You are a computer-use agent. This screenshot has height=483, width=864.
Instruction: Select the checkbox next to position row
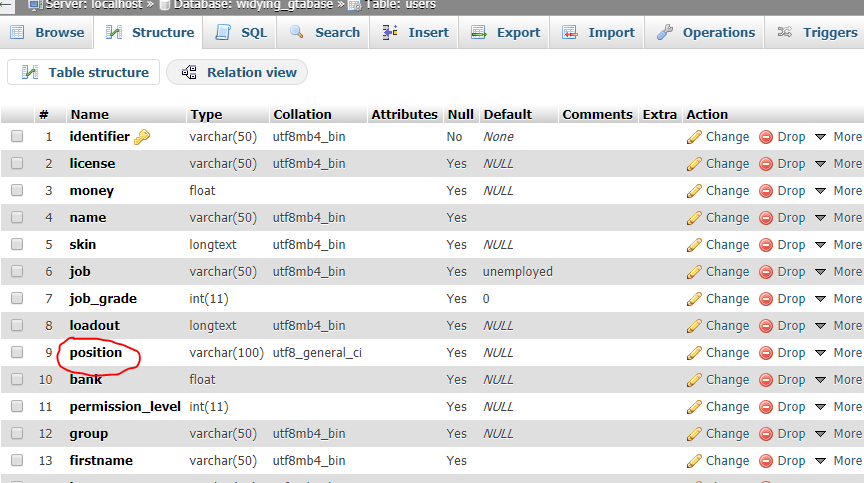click(17, 353)
